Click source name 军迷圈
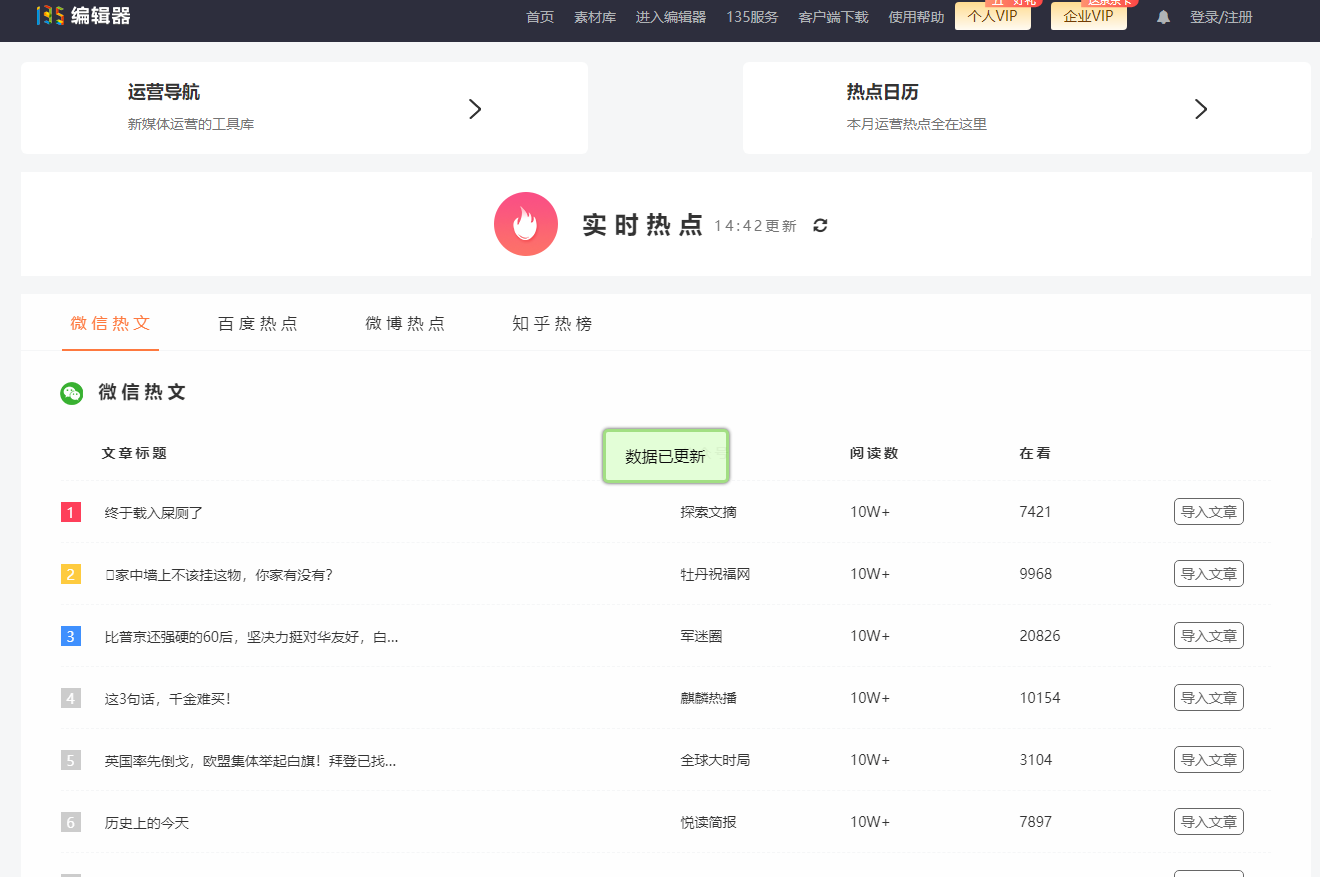This screenshot has width=1320, height=877. [x=702, y=636]
